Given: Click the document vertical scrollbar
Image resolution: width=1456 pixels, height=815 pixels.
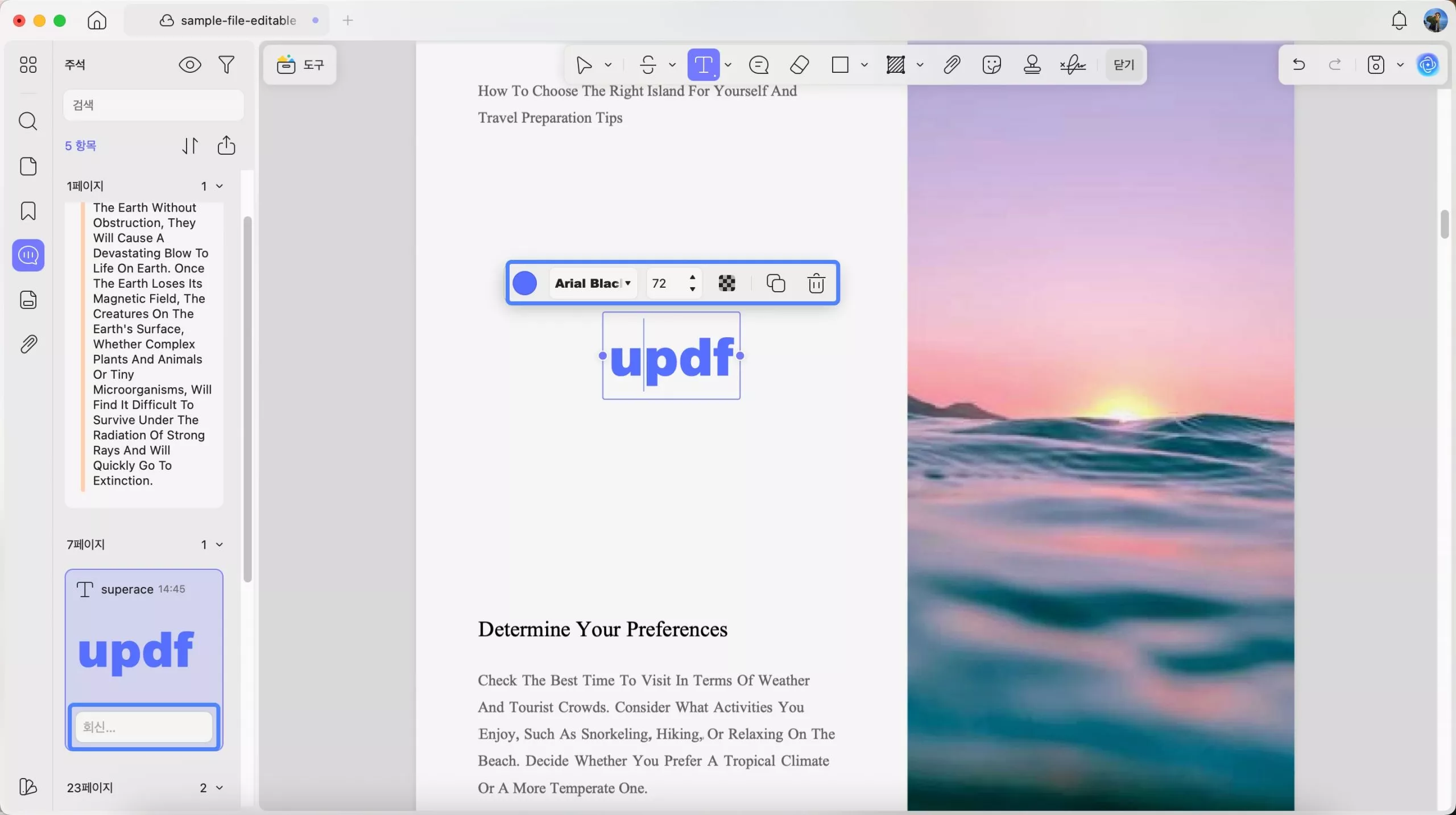Looking at the screenshot, I should pyautogui.click(x=1444, y=225).
